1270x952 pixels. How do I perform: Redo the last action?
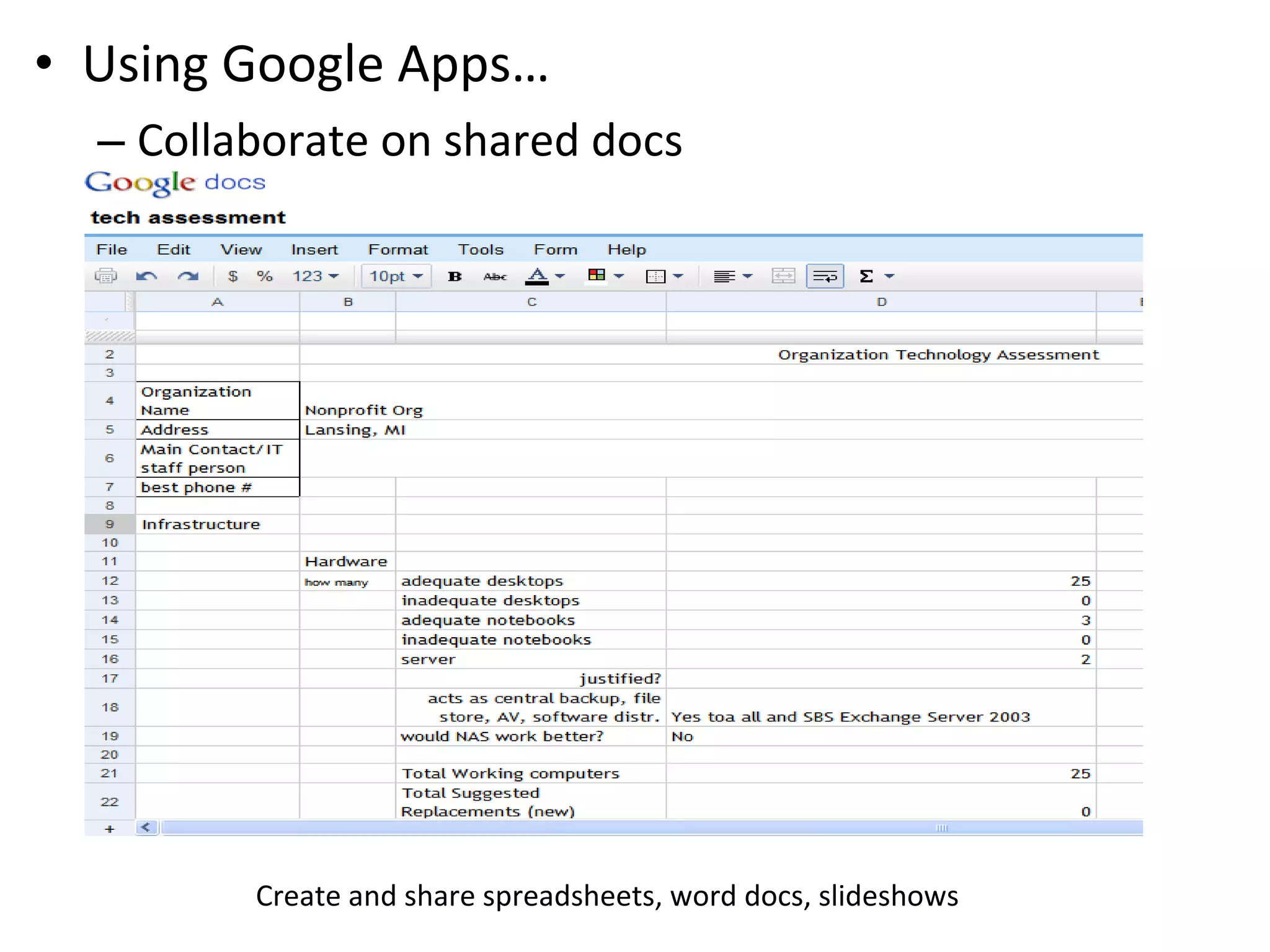(188, 276)
